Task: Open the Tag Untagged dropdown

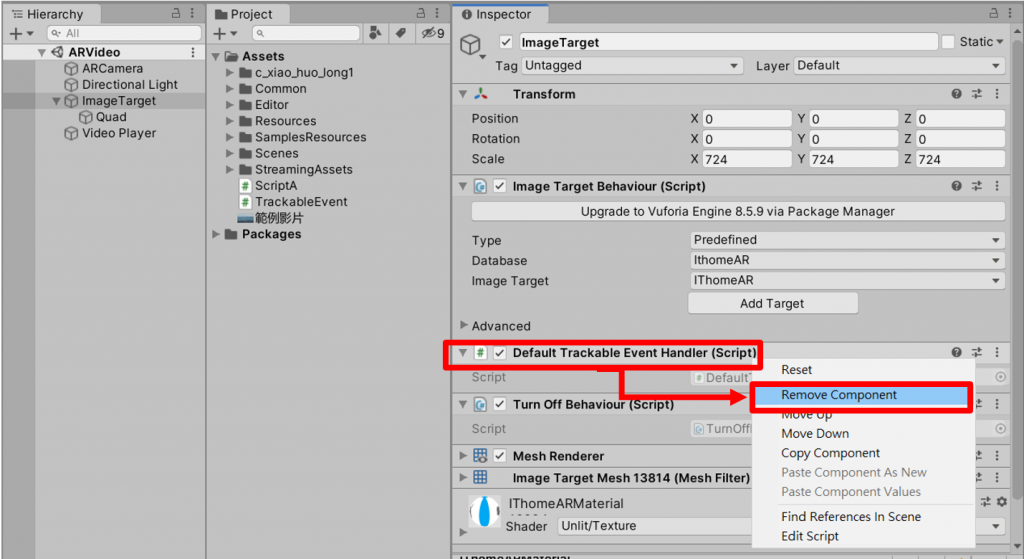Action: [632, 66]
